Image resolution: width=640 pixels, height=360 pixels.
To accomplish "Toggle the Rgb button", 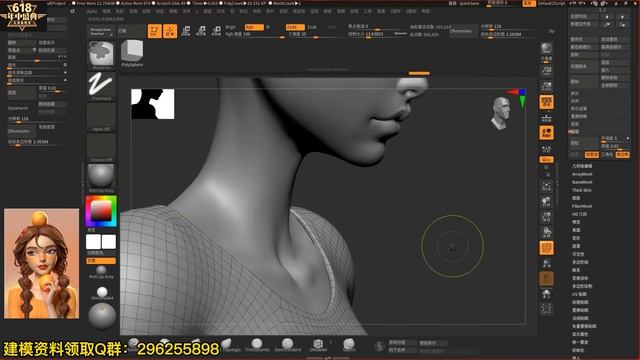I will click(254, 27).
